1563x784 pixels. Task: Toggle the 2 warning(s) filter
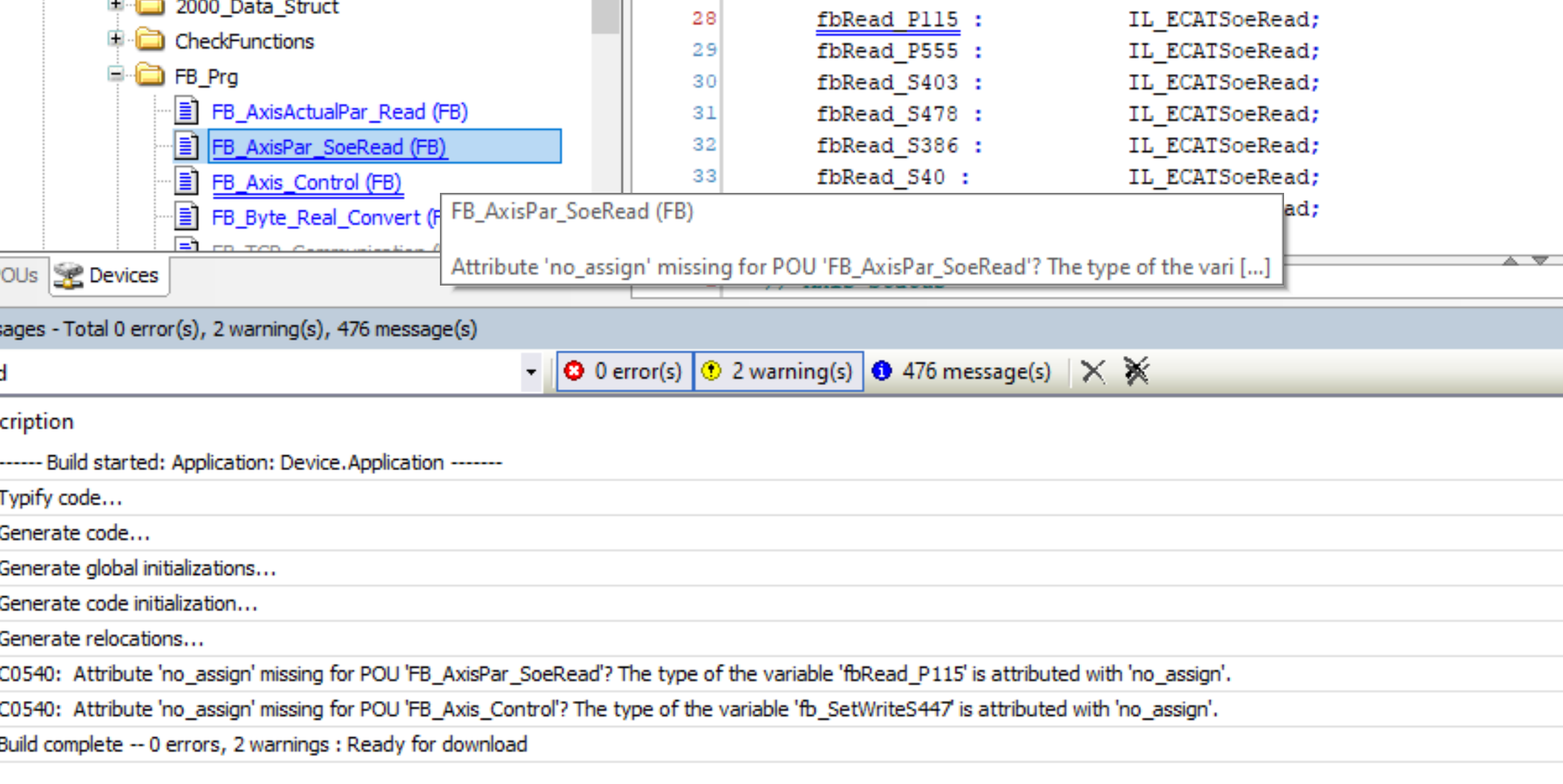(x=779, y=371)
